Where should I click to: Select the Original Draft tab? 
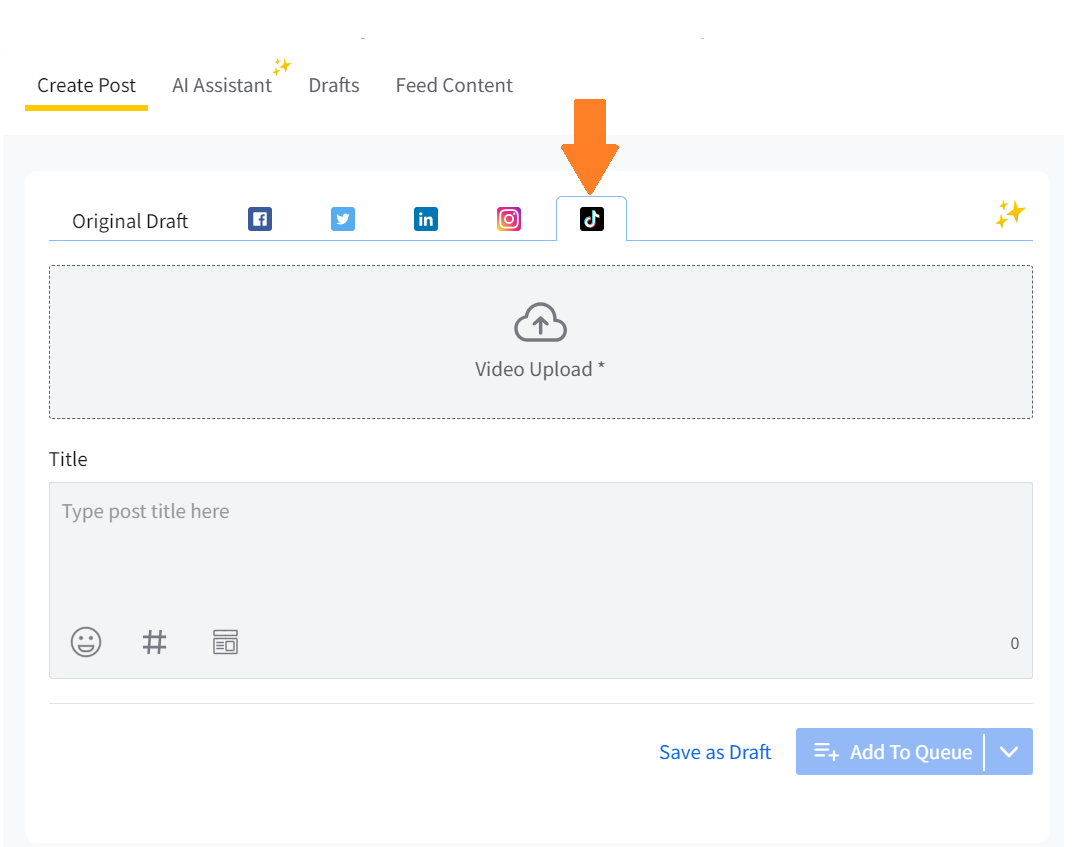tap(130, 221)
